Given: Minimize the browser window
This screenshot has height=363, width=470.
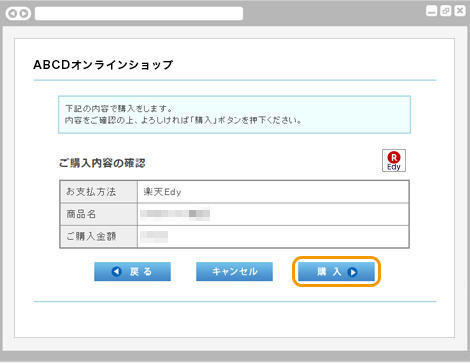Looking at the screenshot, I should 431,11.
